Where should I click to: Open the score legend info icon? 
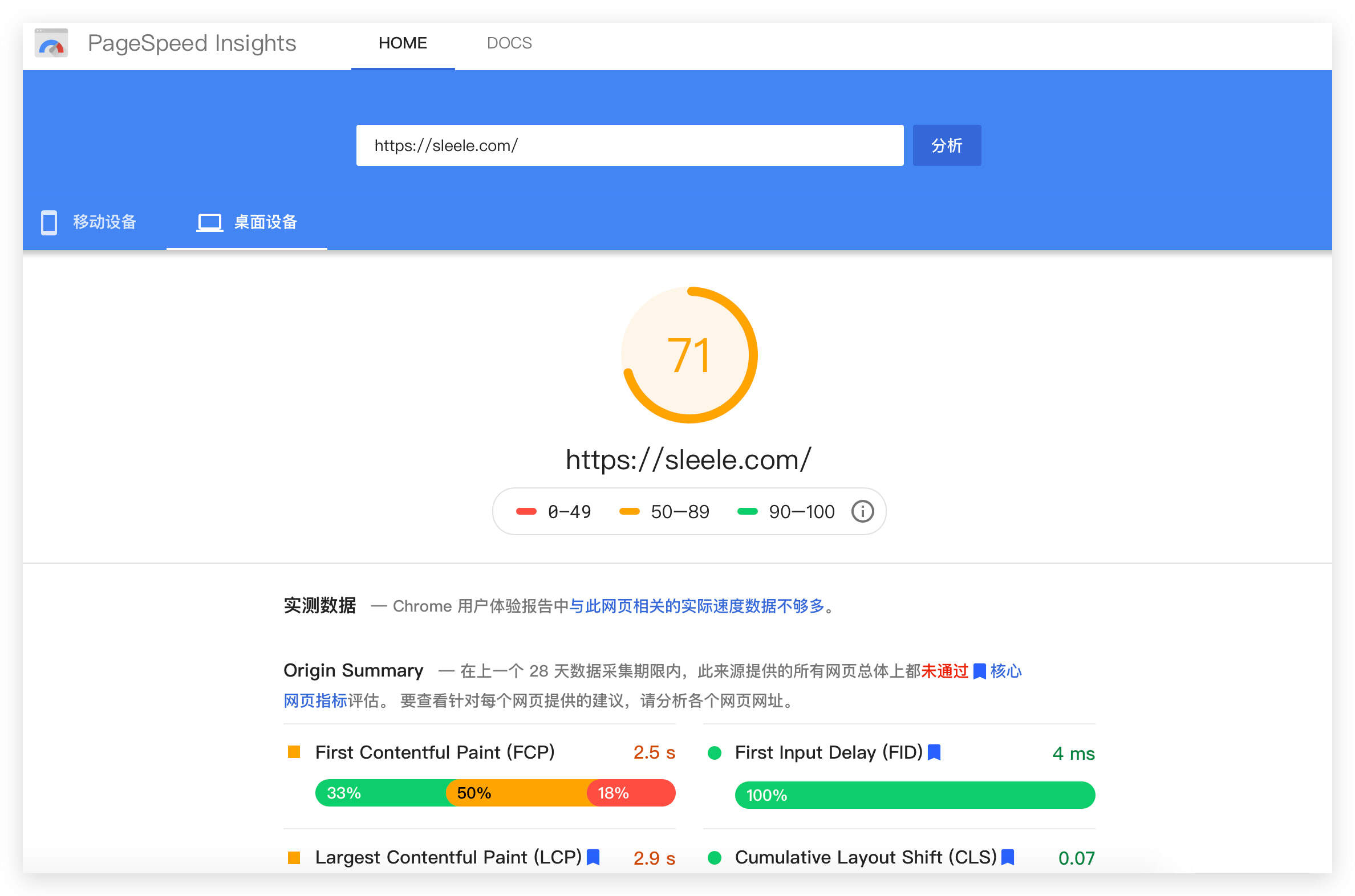862,511
